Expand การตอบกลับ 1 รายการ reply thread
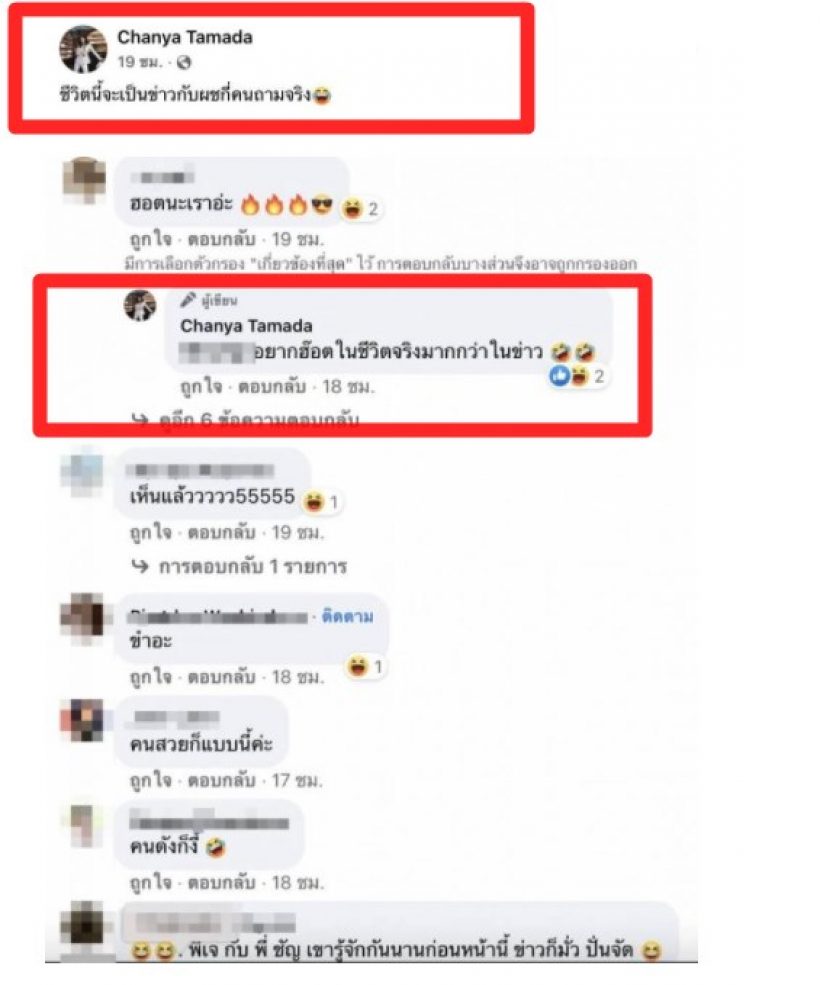 coord(253,567)
